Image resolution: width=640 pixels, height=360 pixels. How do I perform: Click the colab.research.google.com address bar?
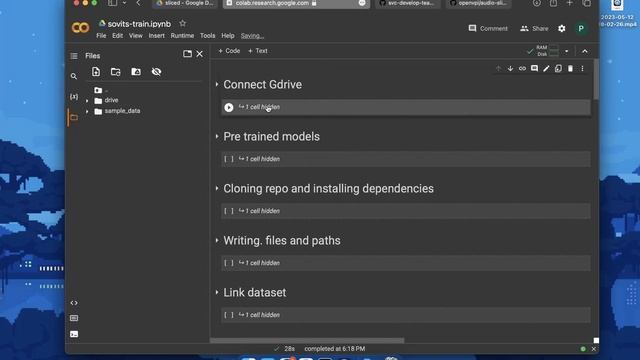click(296, 3)
